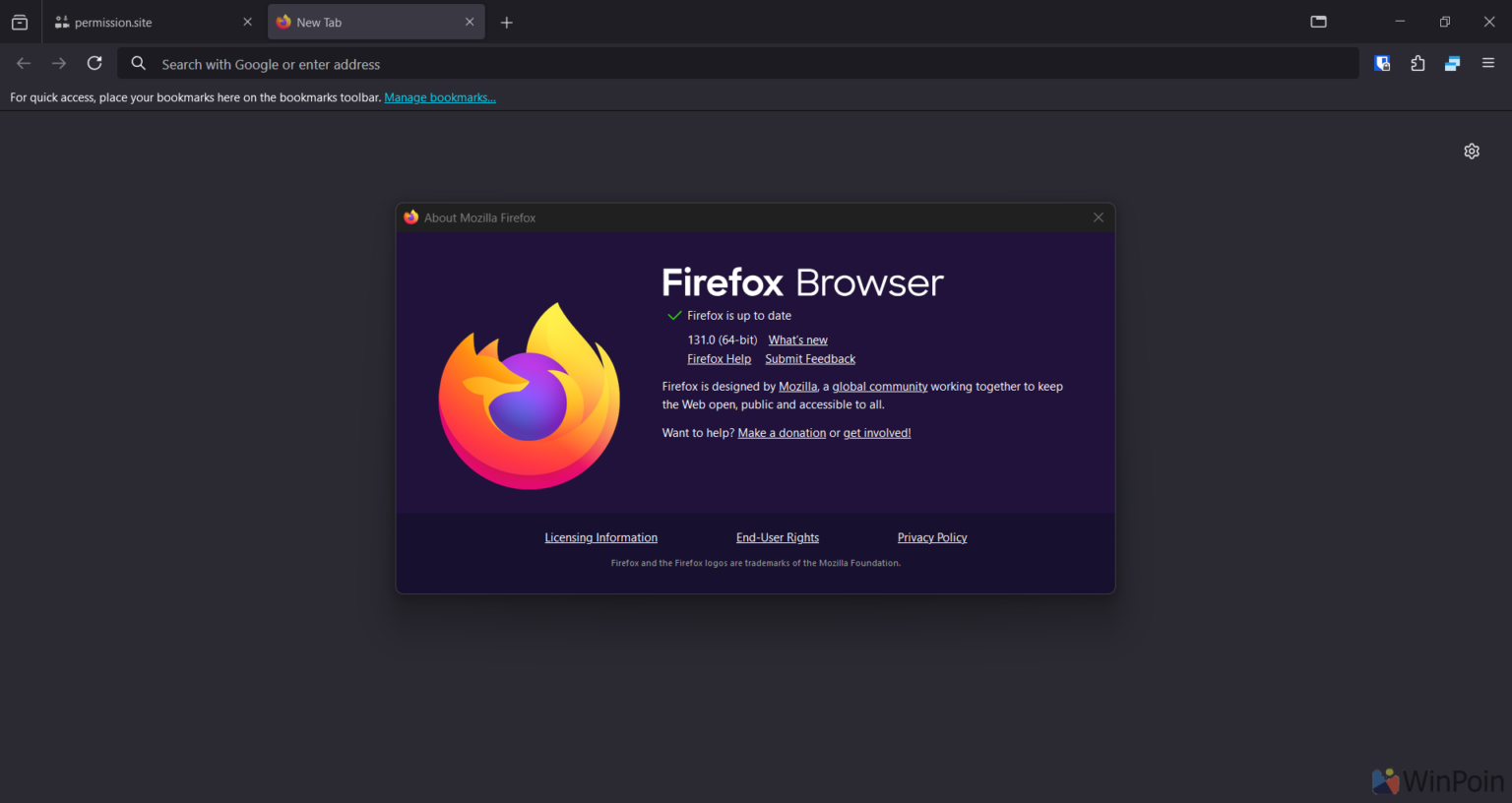Click the picture-in-picture window icon in title bar
The image size is (1512, 803).
tap(1319, 22)
